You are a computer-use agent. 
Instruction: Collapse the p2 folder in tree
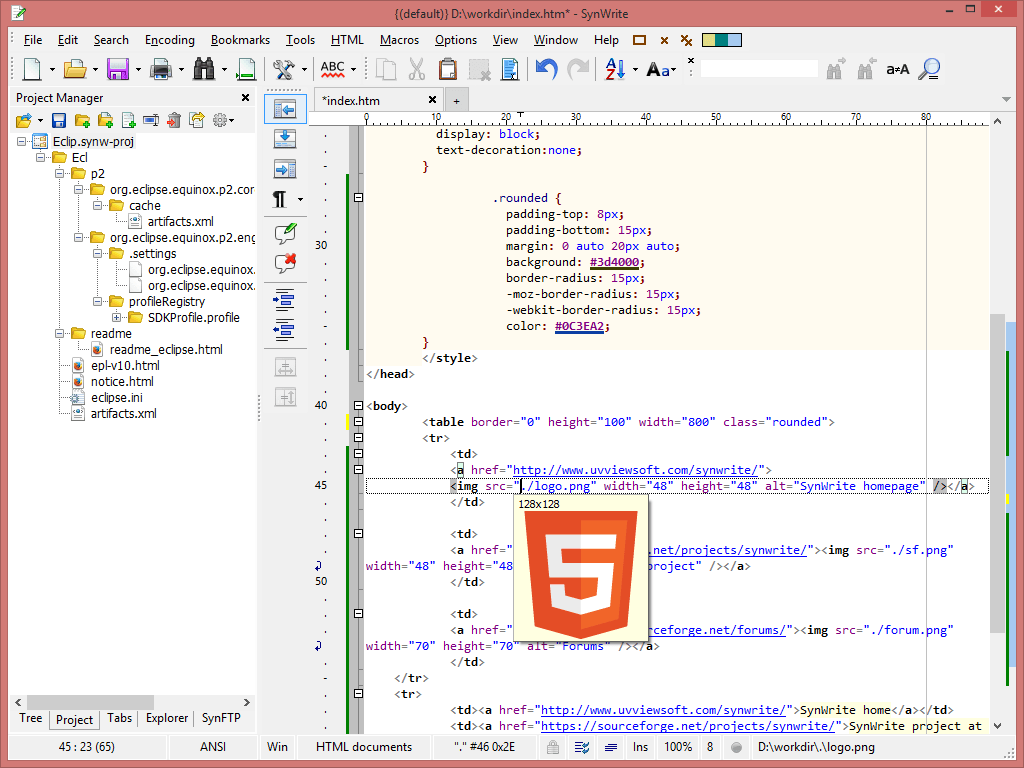[60, 173]
